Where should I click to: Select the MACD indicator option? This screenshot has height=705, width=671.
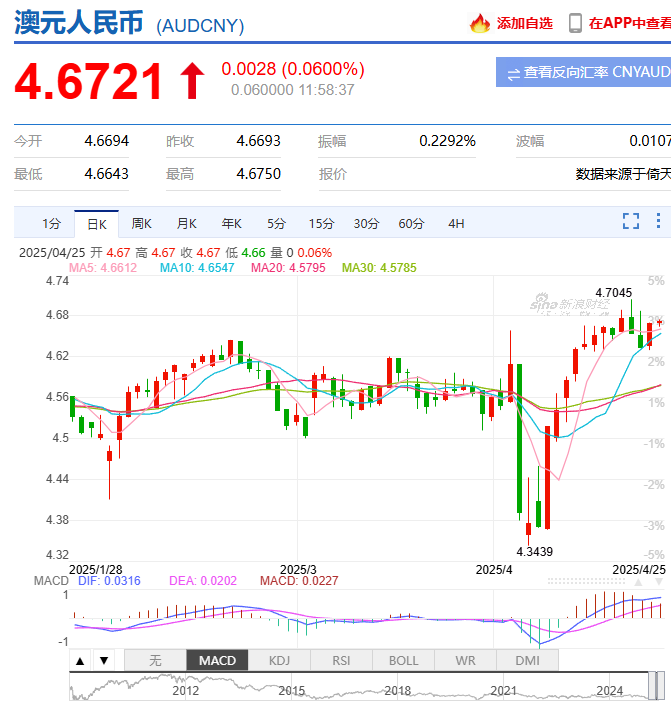(x=217, y=660)
